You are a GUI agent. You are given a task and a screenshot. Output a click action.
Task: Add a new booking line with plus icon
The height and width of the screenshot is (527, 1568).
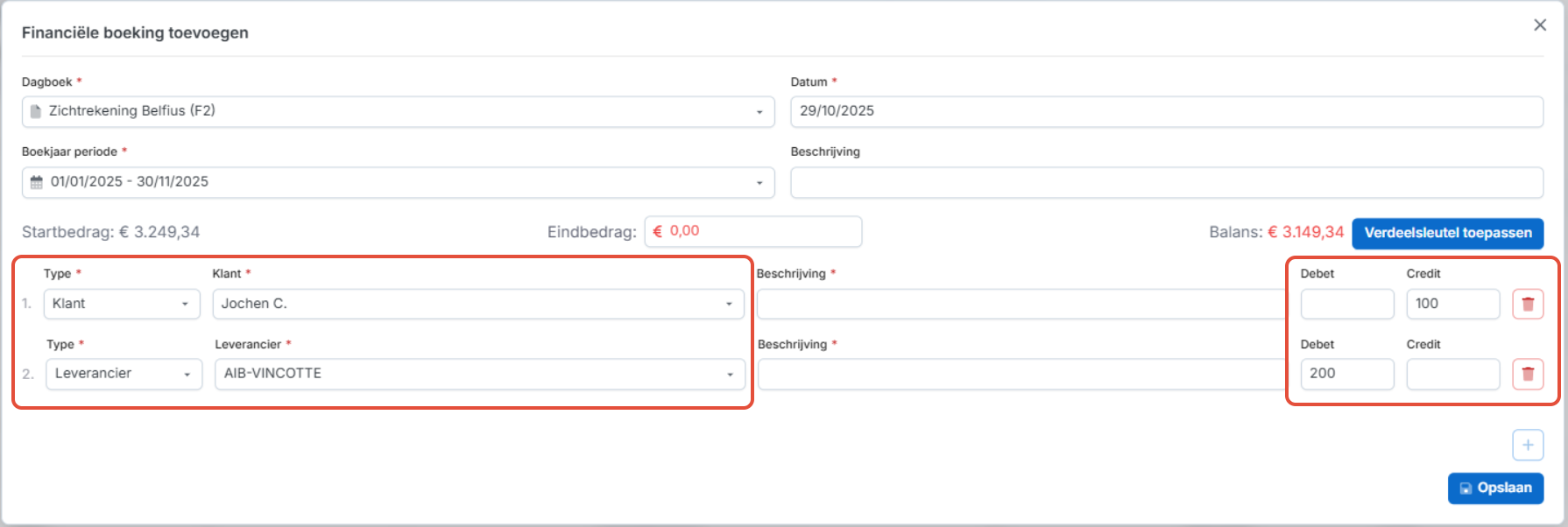click(x=1528, y=445)
